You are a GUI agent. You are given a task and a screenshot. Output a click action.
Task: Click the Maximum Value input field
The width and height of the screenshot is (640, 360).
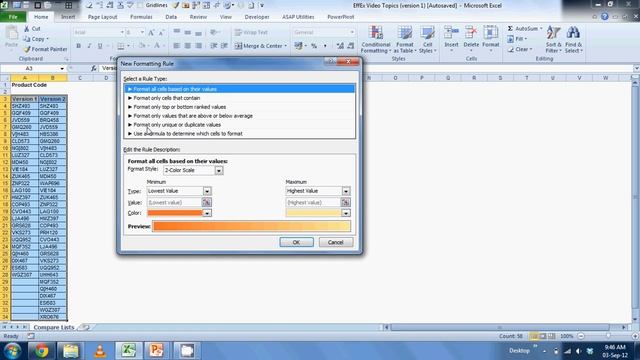(x=313, y=202)
